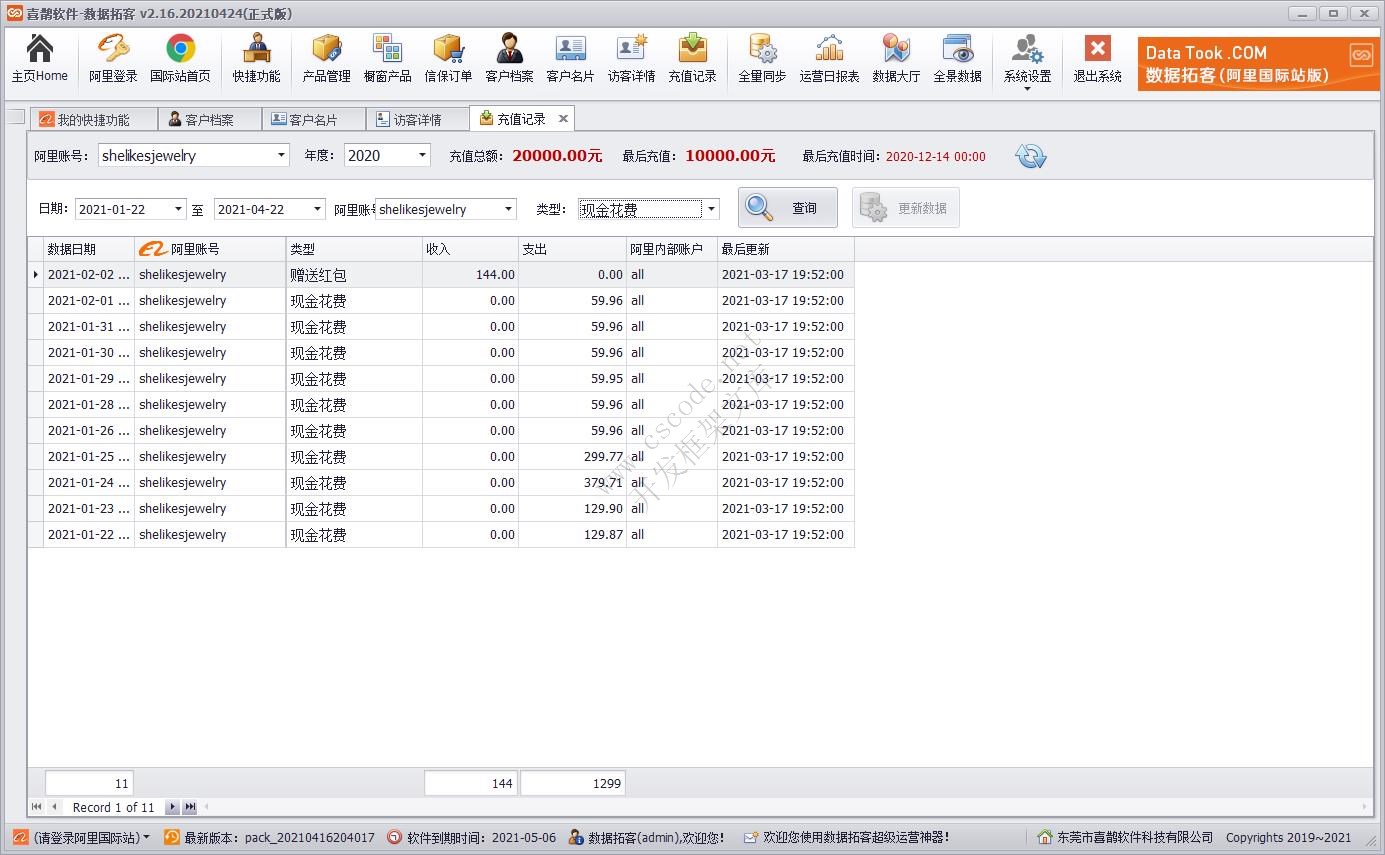
Task: Select the 379.71 expense cell
Action: tap(572, 483)
